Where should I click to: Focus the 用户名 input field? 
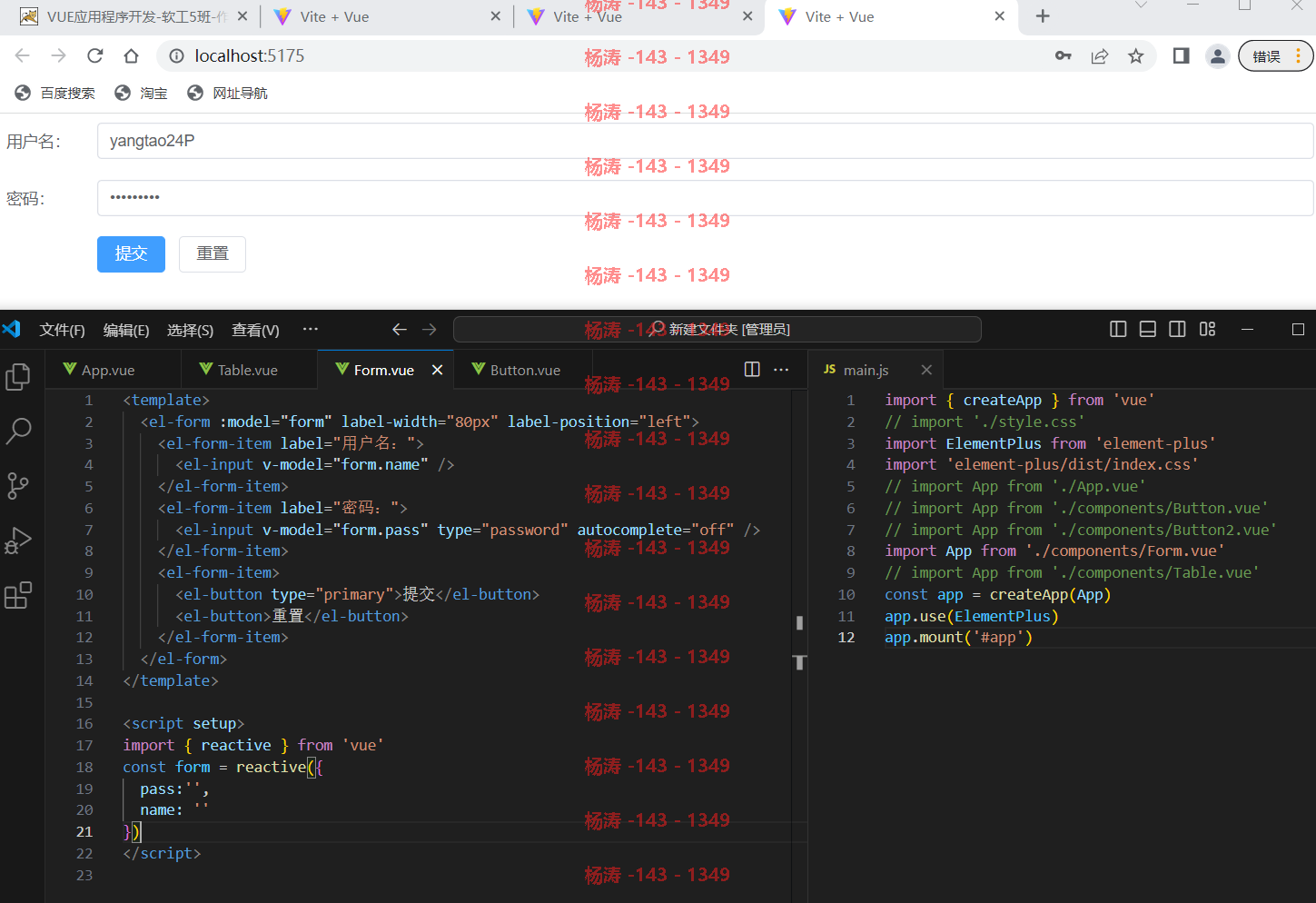click(705, 141)
